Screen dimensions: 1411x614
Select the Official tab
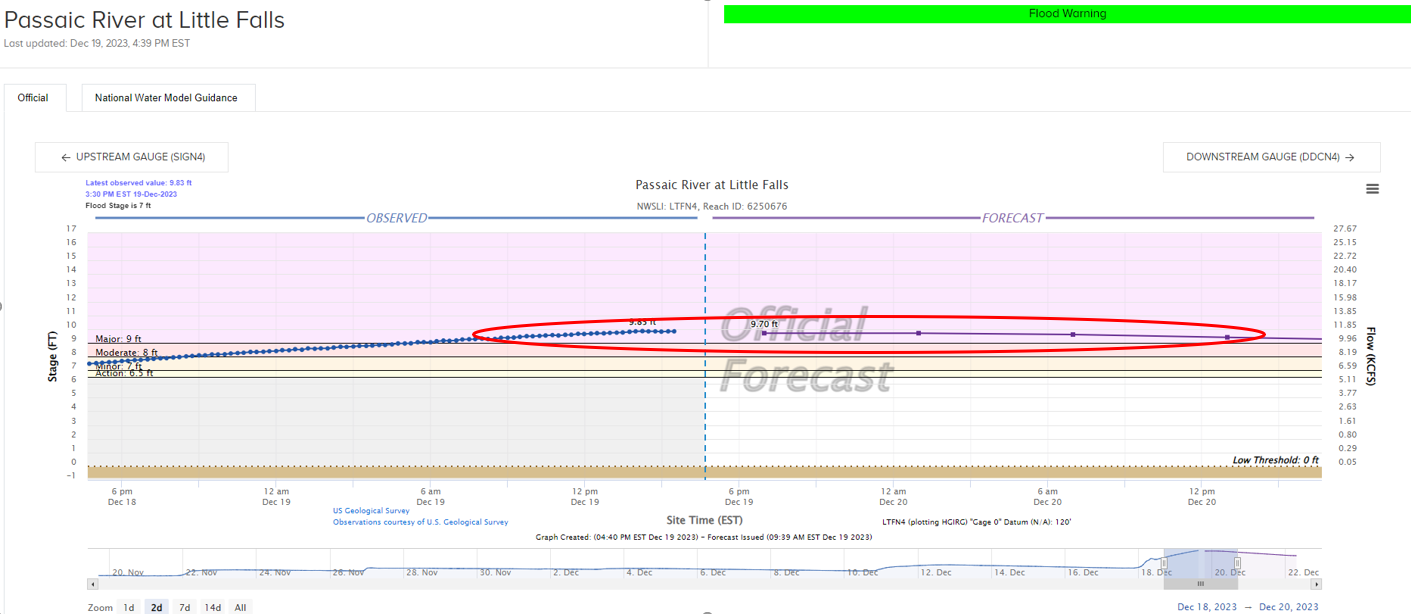click(x=33, y=98)
